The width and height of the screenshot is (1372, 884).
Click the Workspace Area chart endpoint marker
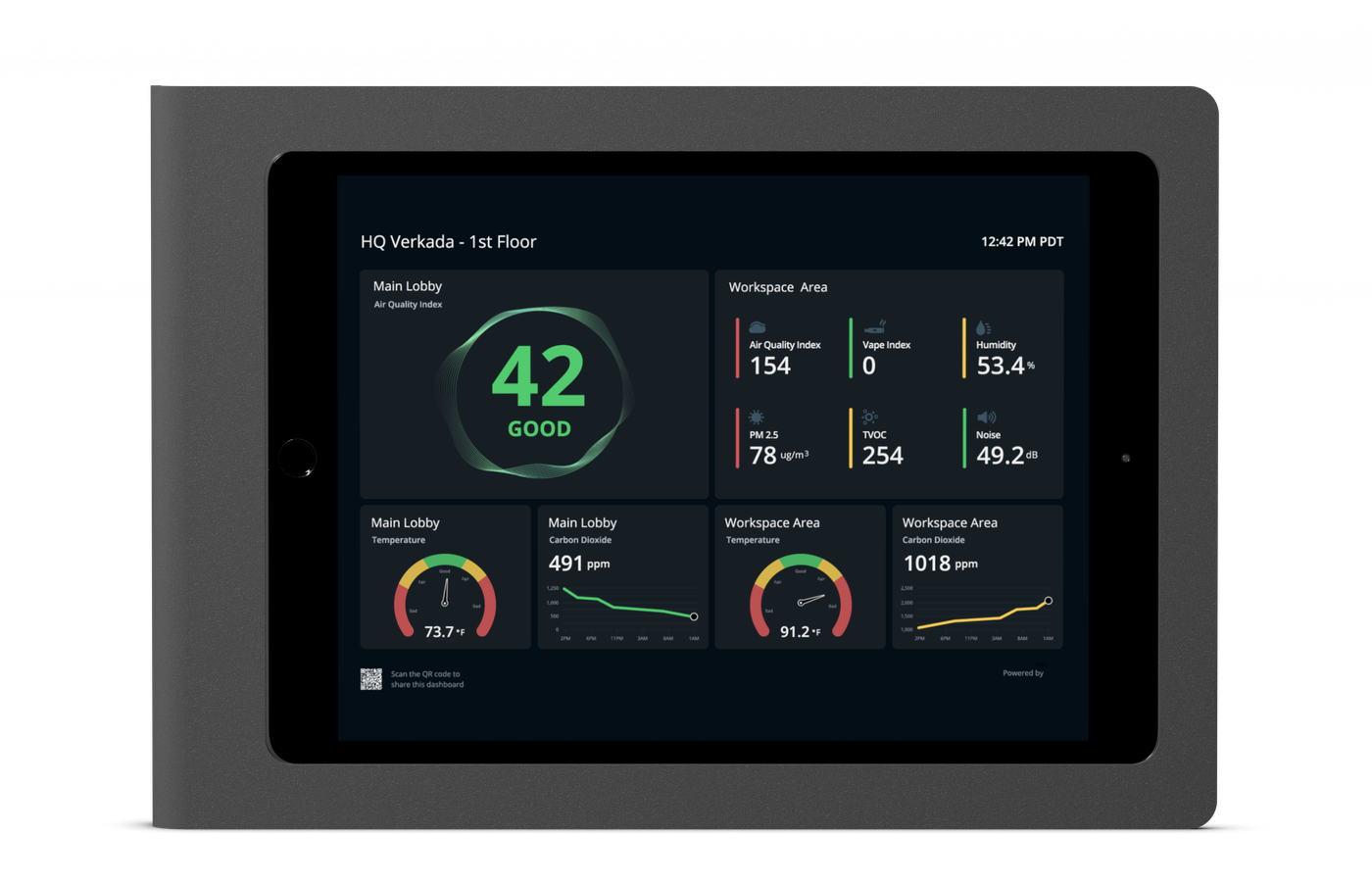click(1049, 601)
